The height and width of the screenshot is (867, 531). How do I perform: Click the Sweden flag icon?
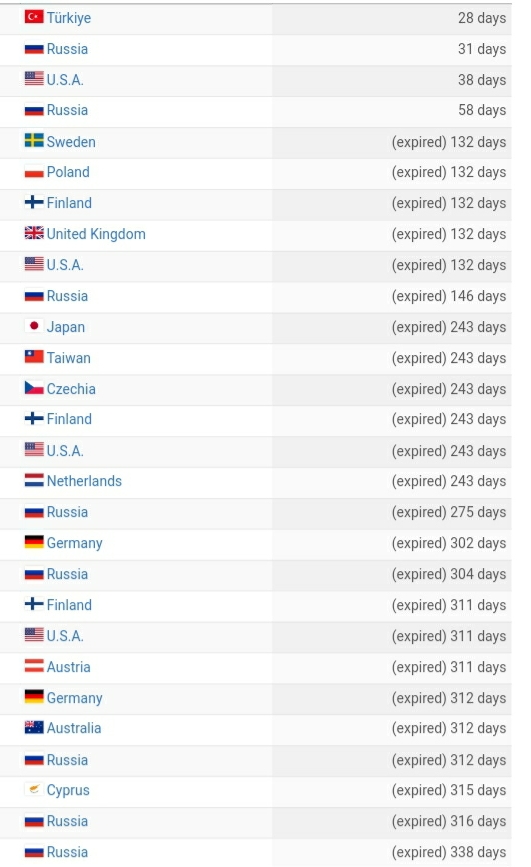tap(34, 140)
